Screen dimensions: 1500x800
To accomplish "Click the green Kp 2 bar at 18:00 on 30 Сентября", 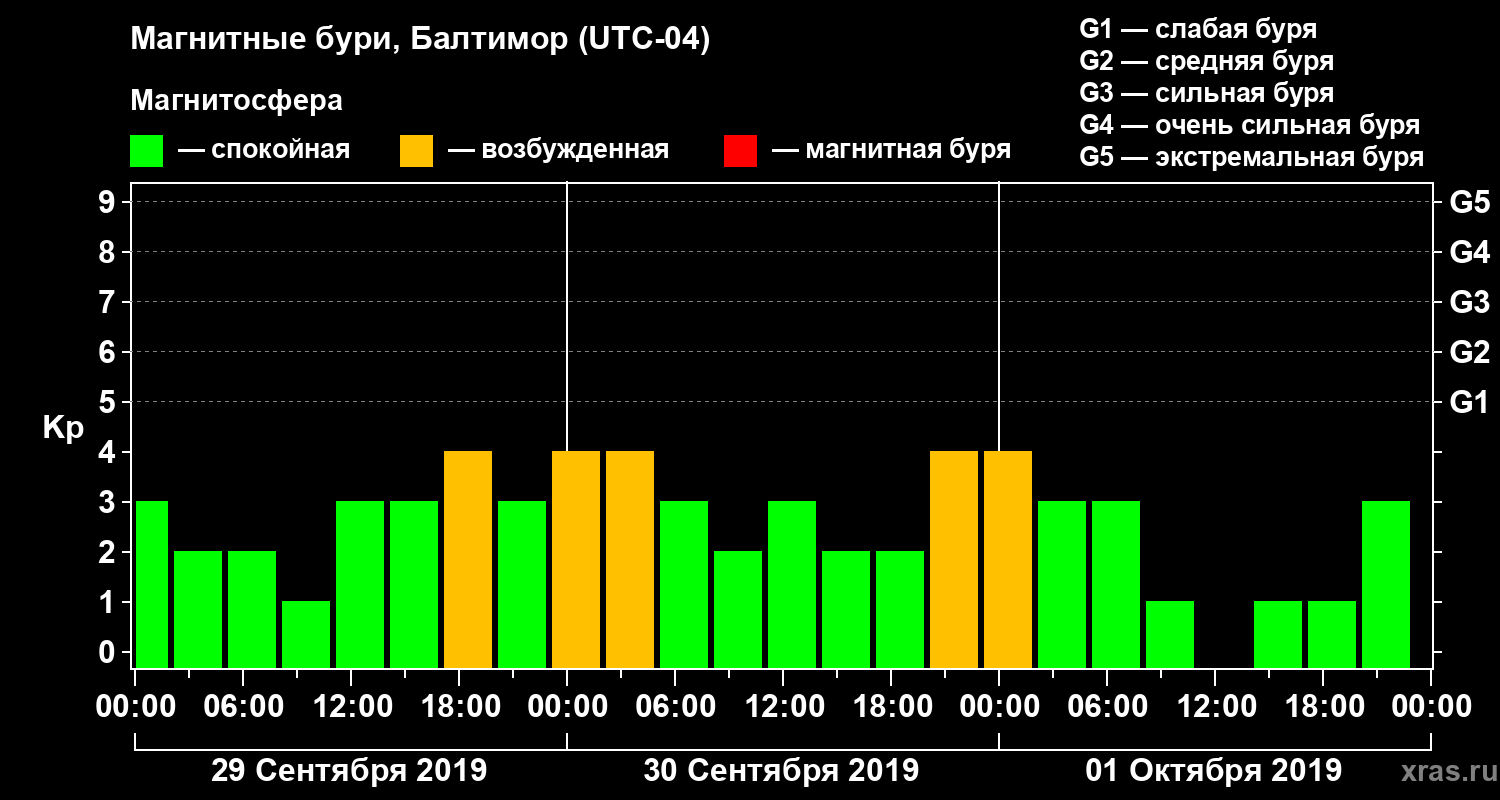I will click(900, 609).
